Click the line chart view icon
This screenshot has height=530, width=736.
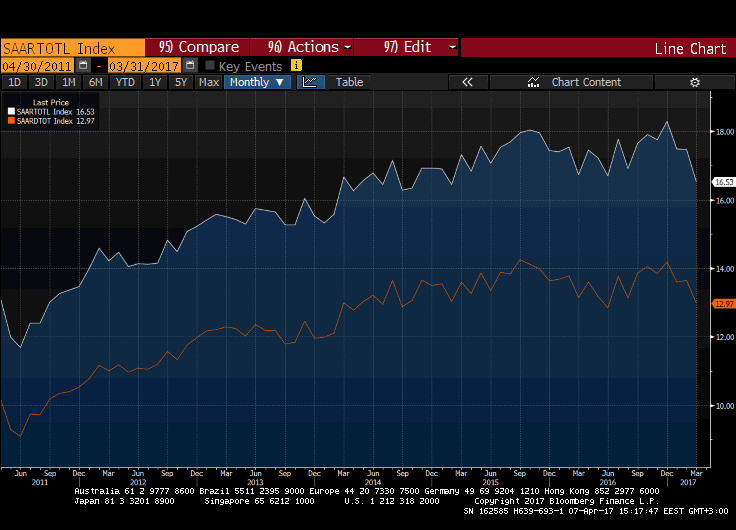click(310, 82)
